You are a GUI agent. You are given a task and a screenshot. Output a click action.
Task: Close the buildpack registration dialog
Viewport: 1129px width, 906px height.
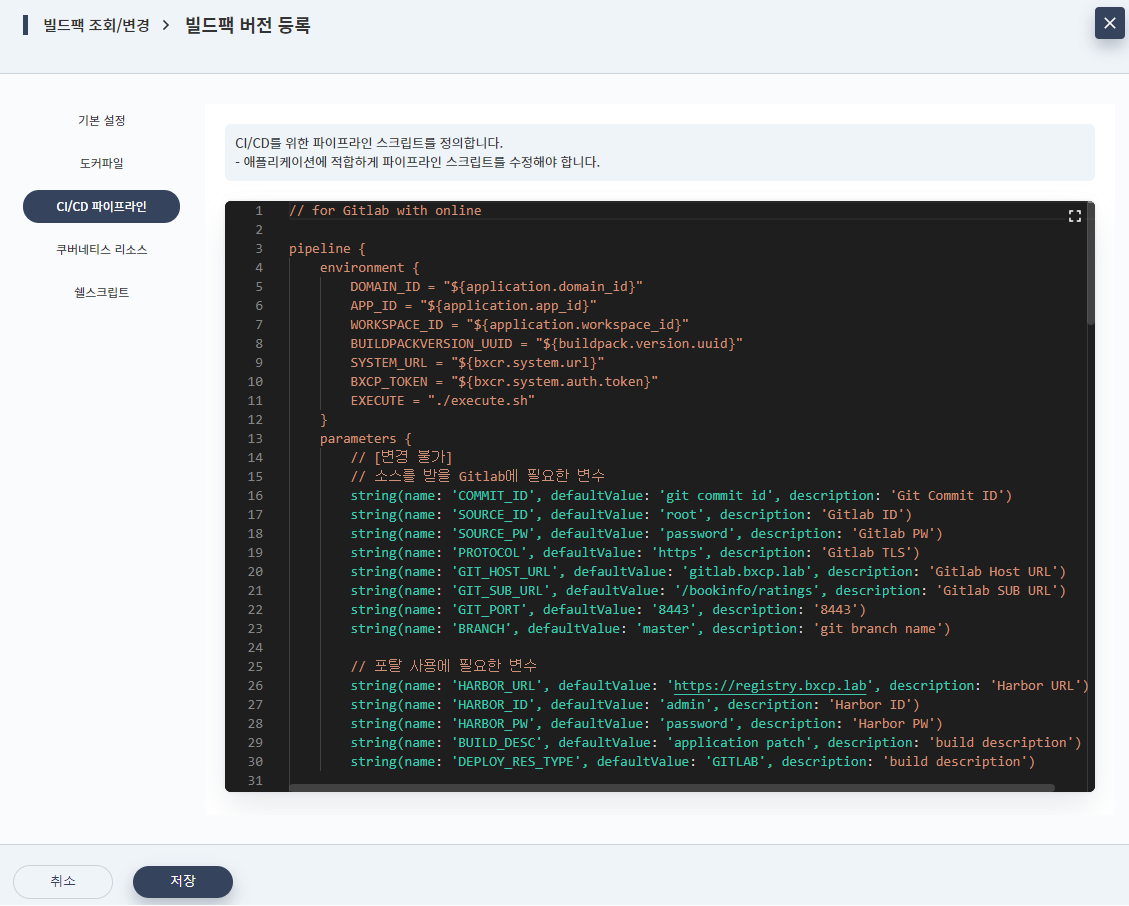(x=1110, y=23)
